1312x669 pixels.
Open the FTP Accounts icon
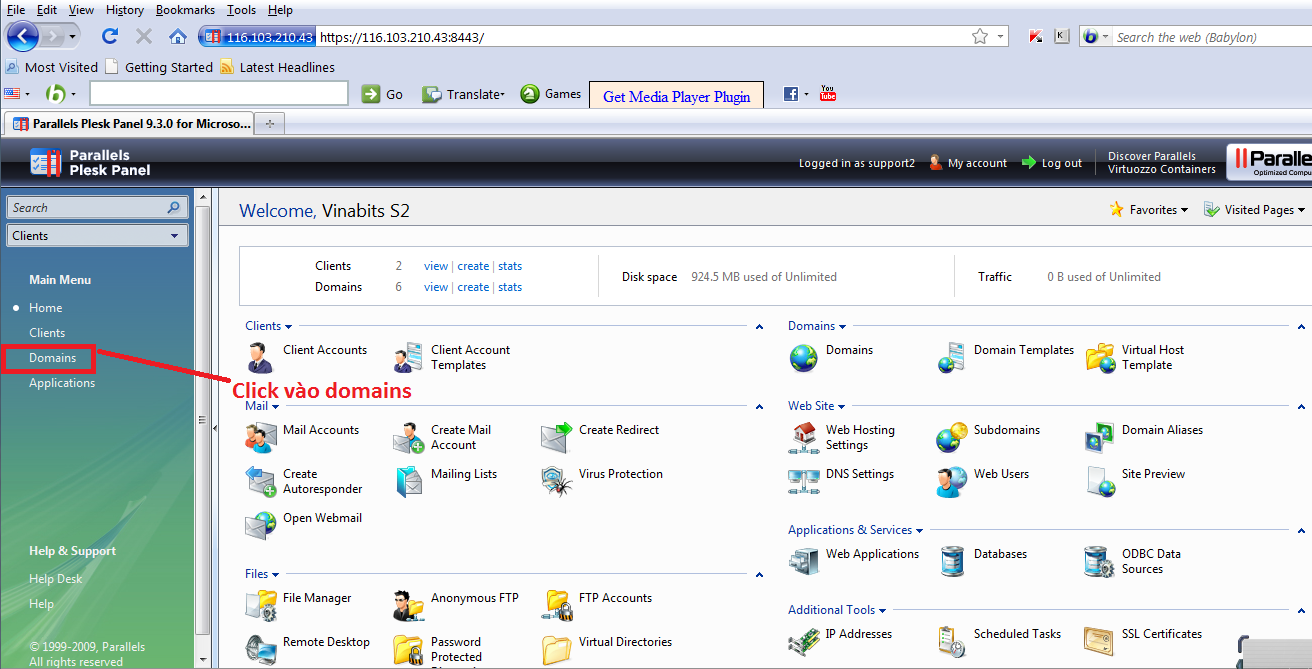(x=556, y=606)
